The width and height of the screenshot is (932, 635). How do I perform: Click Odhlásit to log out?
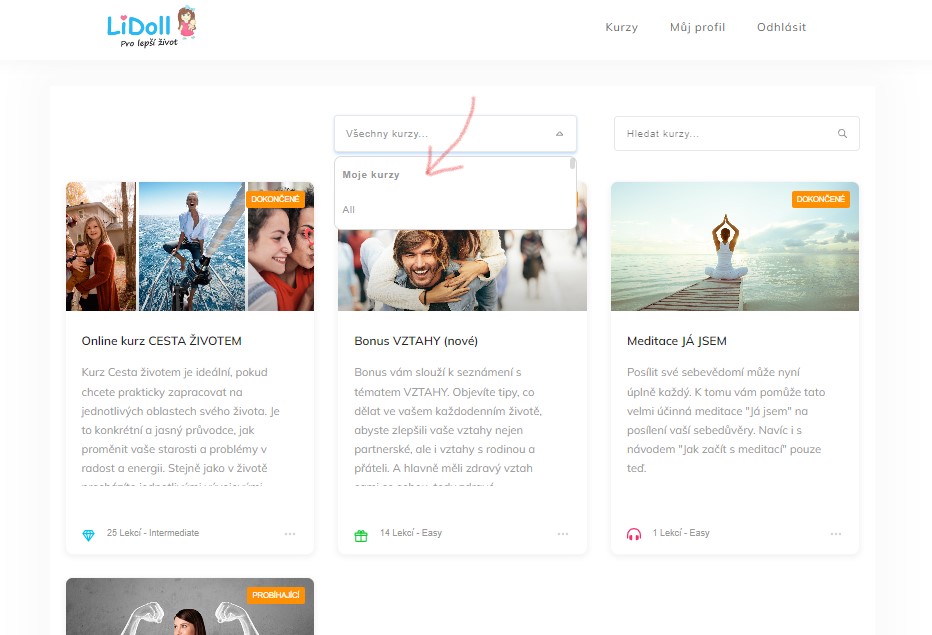click(781, 28)
